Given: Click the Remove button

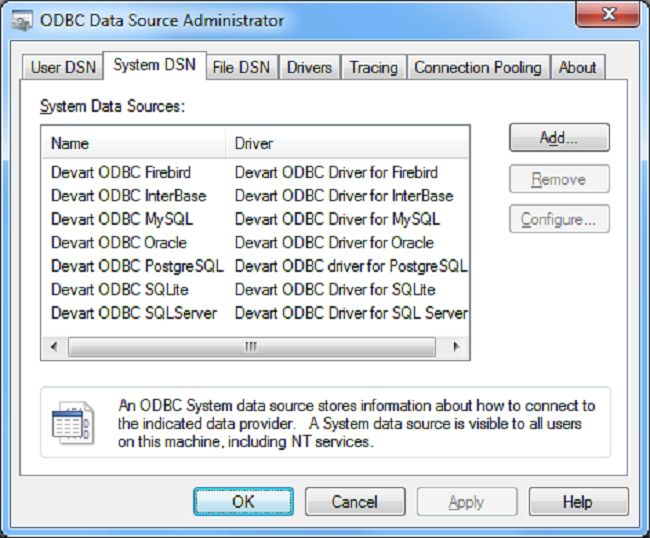Looking at the screenshot, I should tap(559, 179).
